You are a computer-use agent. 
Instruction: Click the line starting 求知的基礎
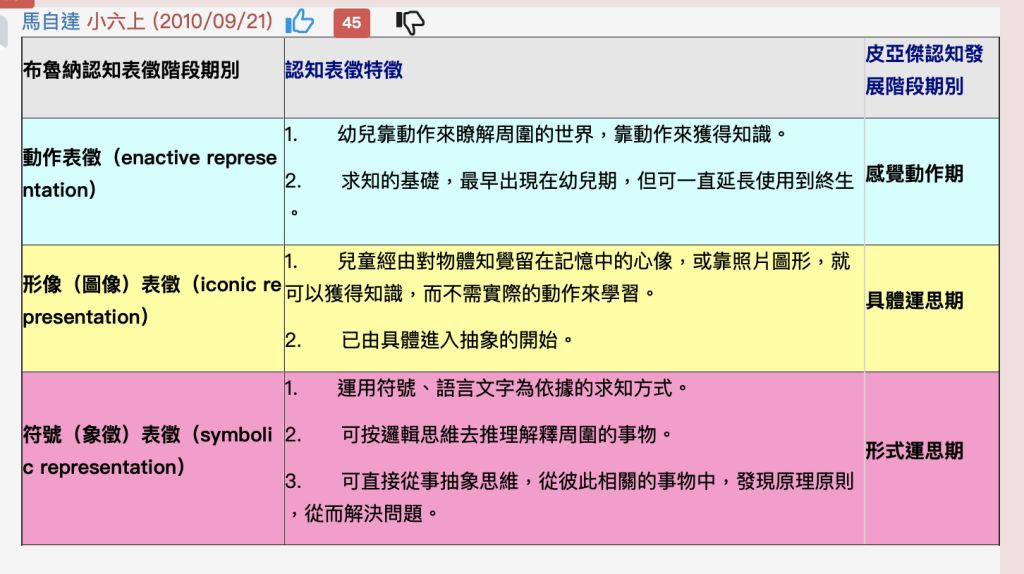tap(596, 181)
